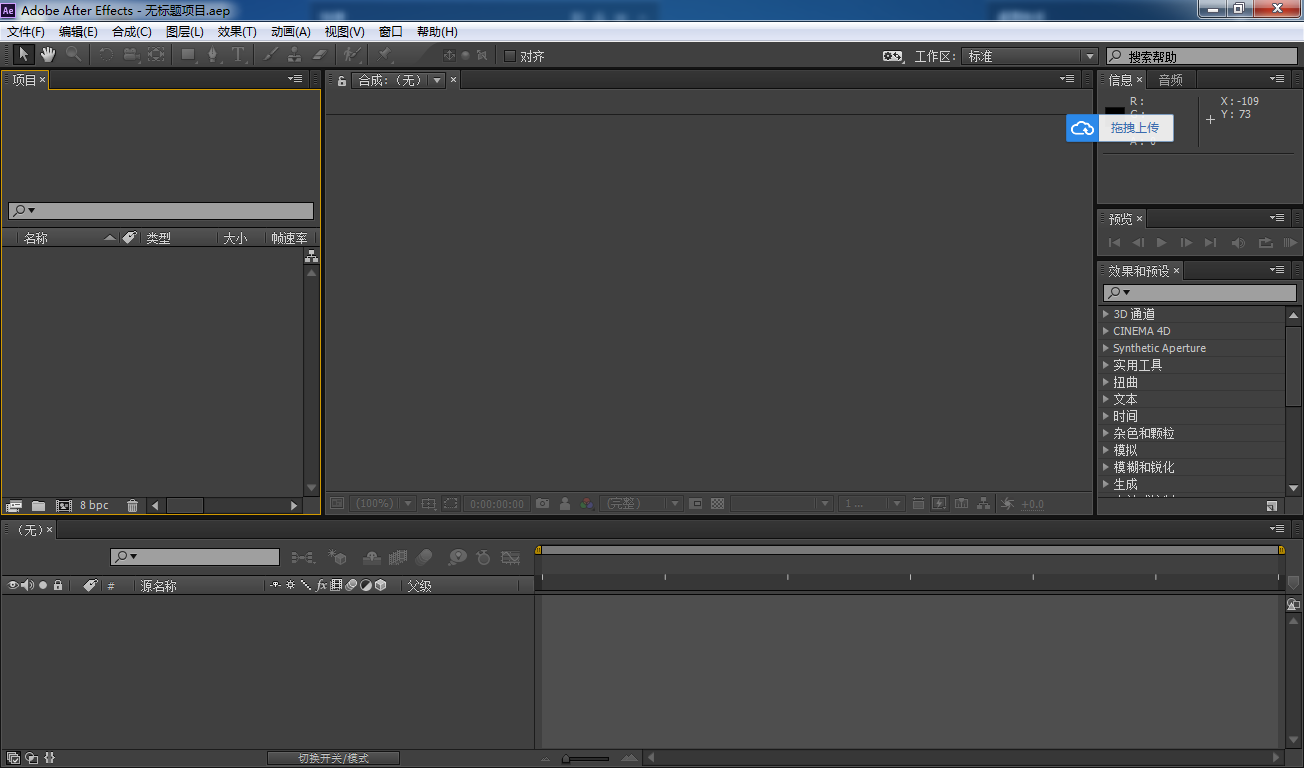Select the Selection arrow tool
Screen dimensions: 1304x768
[24, 55]
